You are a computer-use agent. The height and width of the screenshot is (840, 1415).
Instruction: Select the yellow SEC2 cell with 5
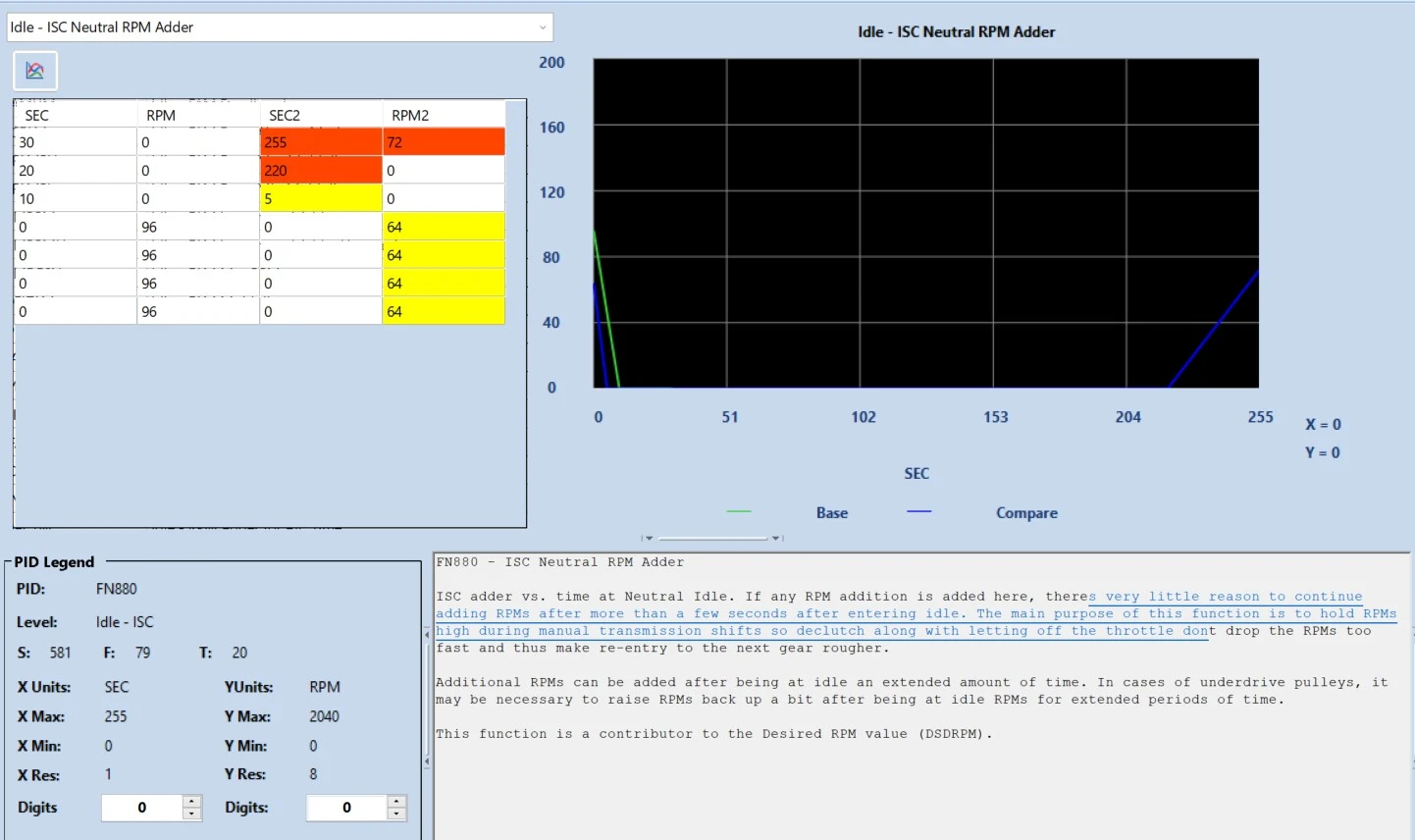321,199
